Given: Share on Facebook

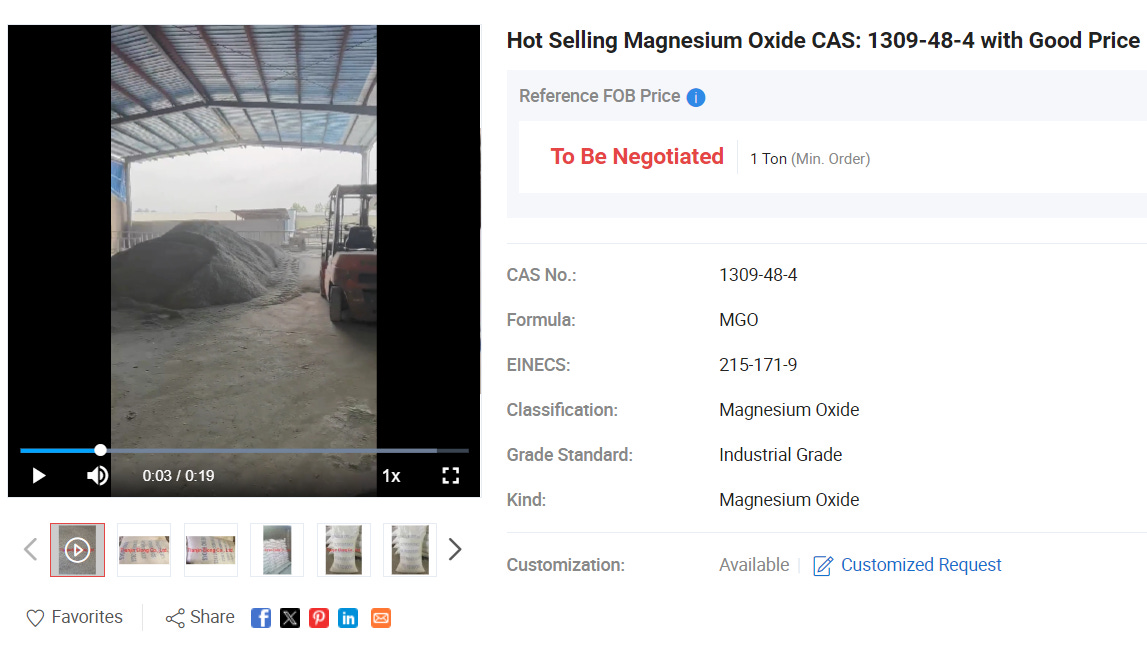Looking at the screenshot, I should [261, 618].
